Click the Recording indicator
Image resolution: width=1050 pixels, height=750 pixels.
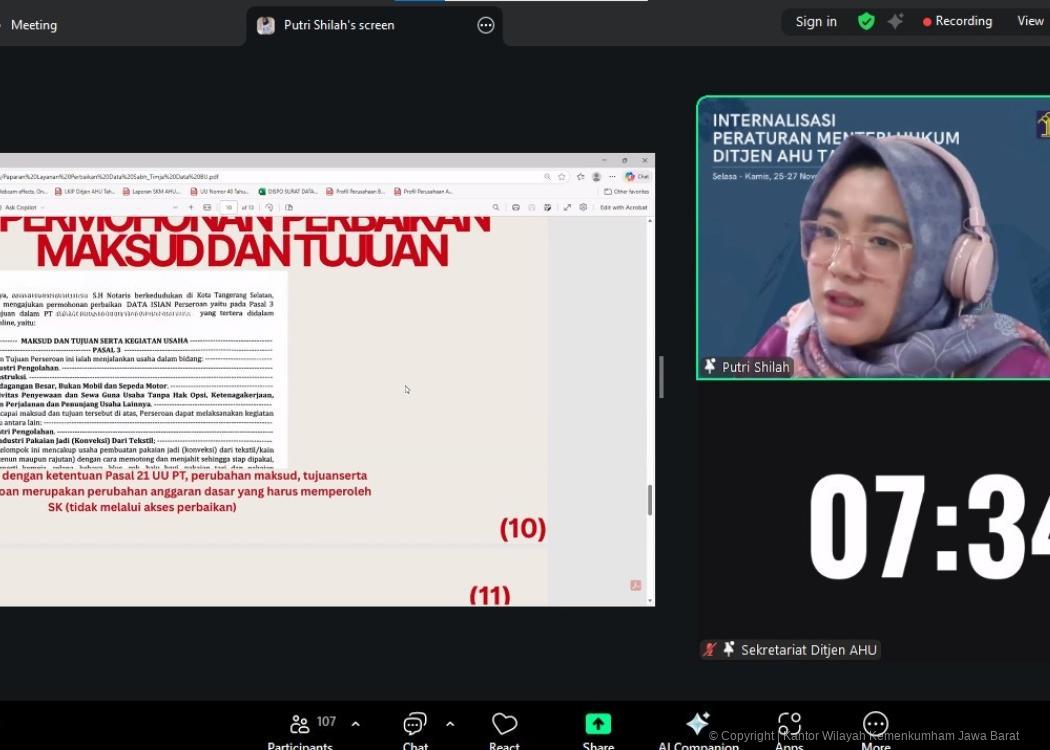(957, 21)
